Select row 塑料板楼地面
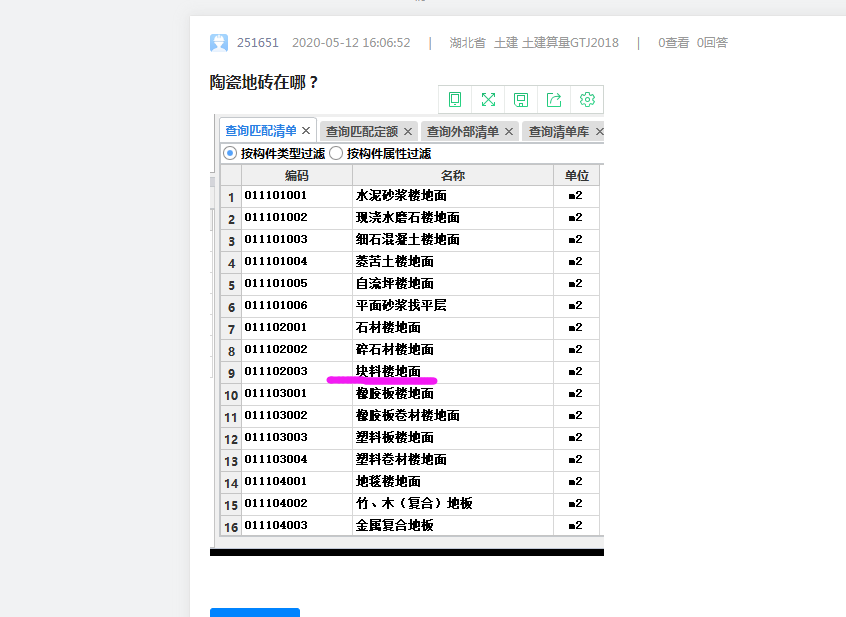The height and width of the screenshot is (617, 846). [x=410, y=438]
